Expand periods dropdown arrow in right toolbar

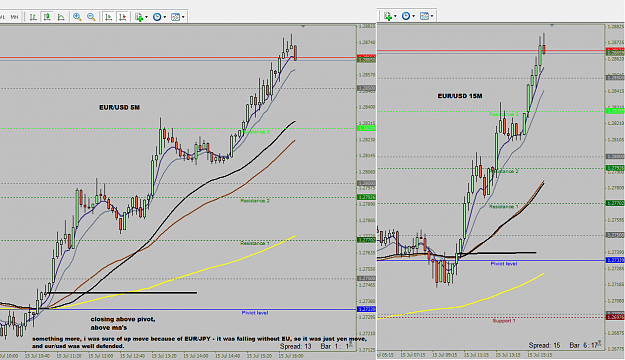pyautogui.click(x=414, y=16)
